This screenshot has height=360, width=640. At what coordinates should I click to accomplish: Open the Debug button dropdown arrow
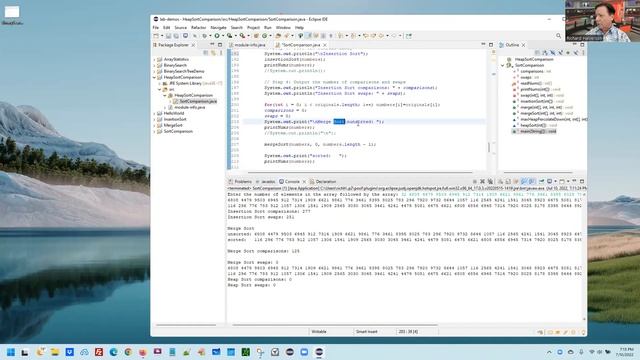pyautogui.click(x=210, y=36)
